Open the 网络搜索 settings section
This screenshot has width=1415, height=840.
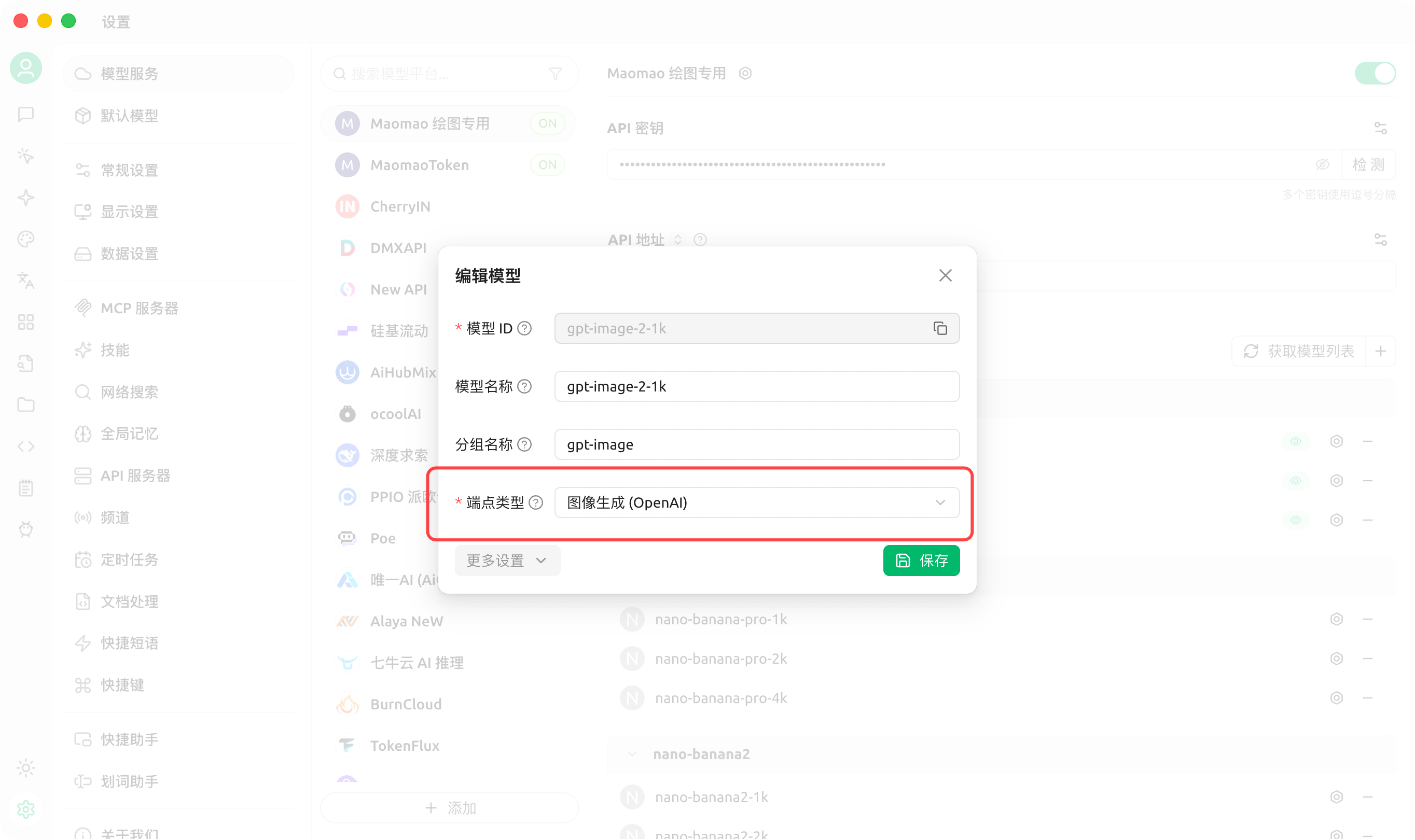click(178, 391)
